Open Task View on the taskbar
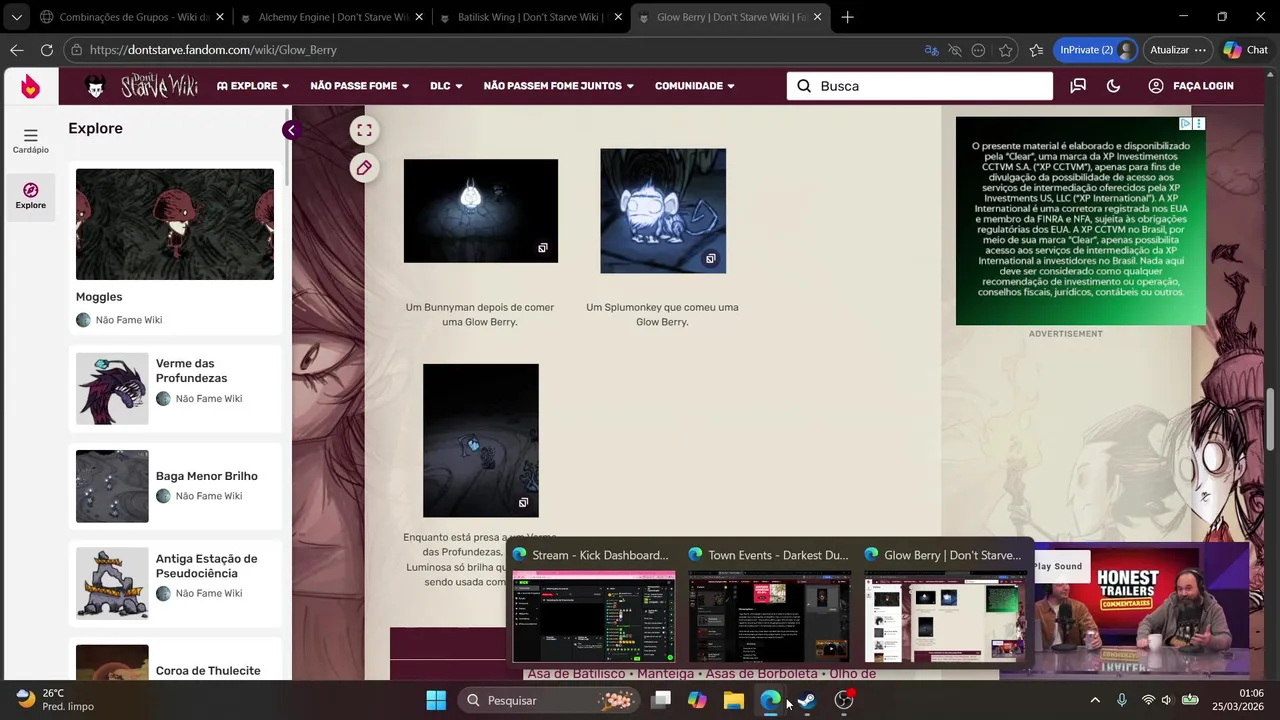 [x=661, y=700]
